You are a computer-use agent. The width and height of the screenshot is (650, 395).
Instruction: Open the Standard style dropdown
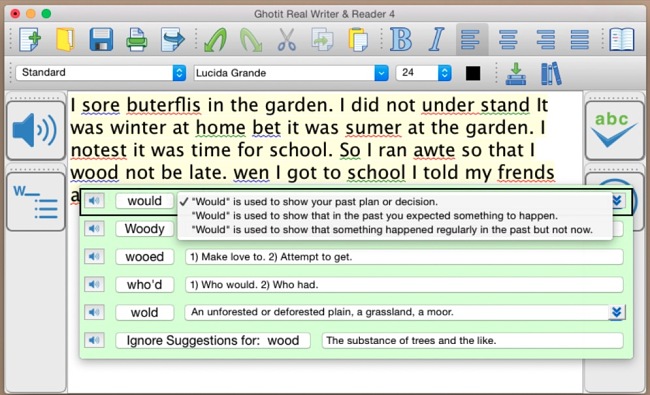pos(101,73)
